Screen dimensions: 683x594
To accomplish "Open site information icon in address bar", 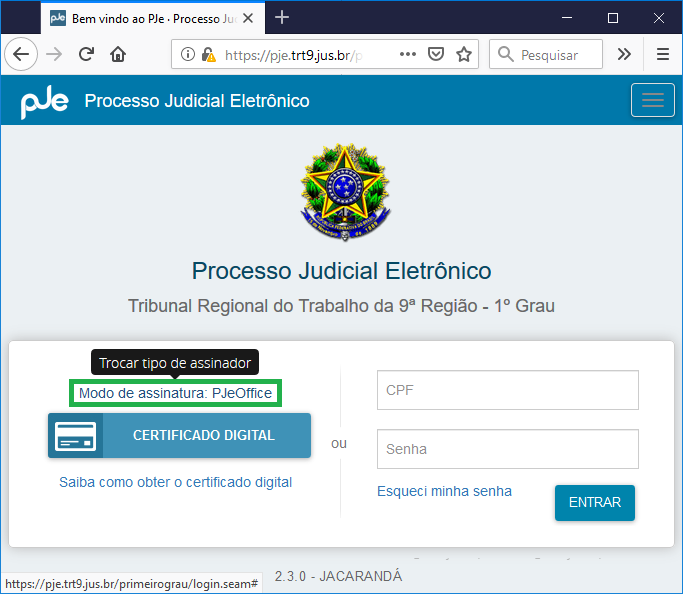I will coord(188,54).
